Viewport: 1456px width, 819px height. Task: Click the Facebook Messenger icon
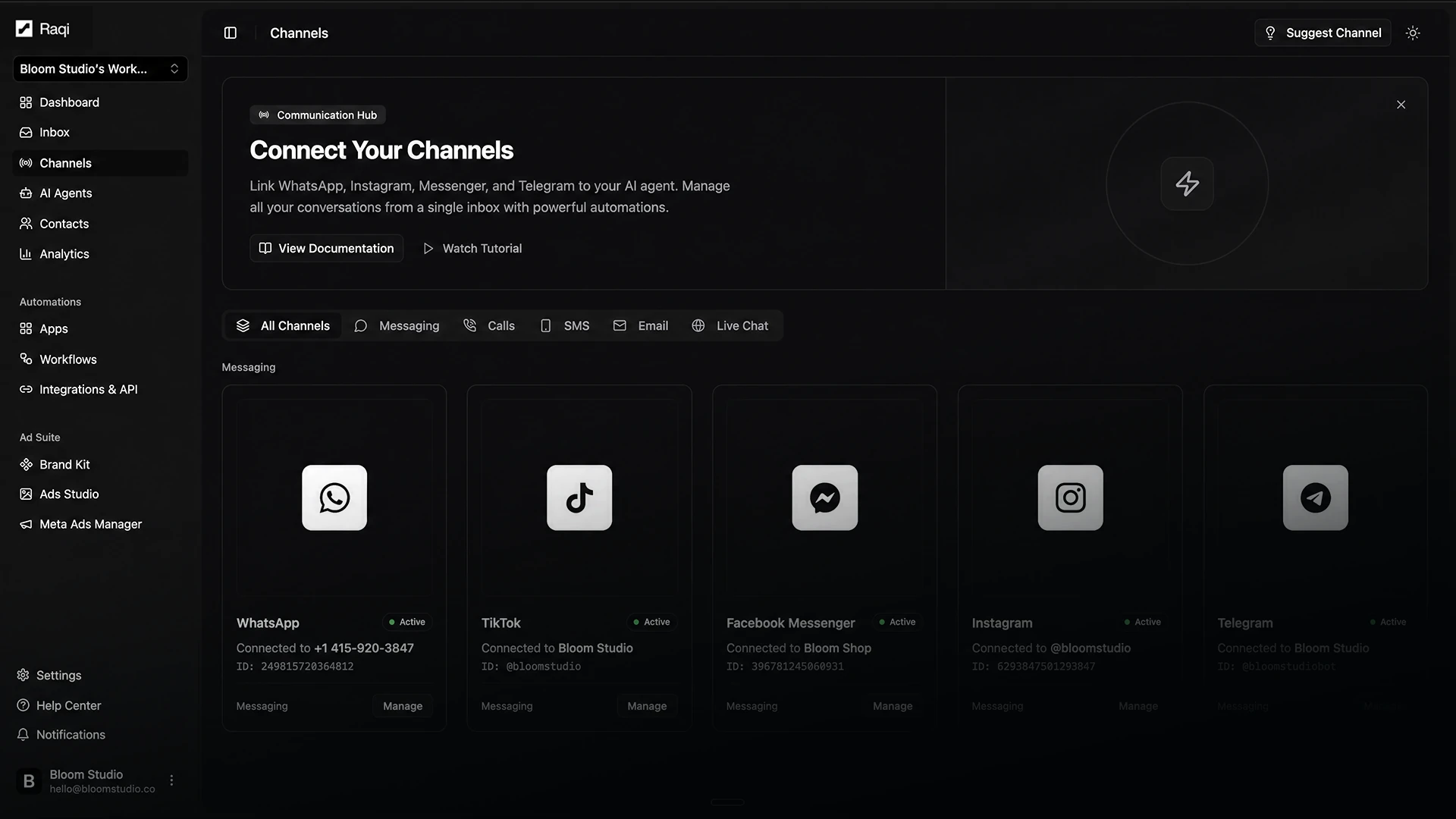(825, 497)
